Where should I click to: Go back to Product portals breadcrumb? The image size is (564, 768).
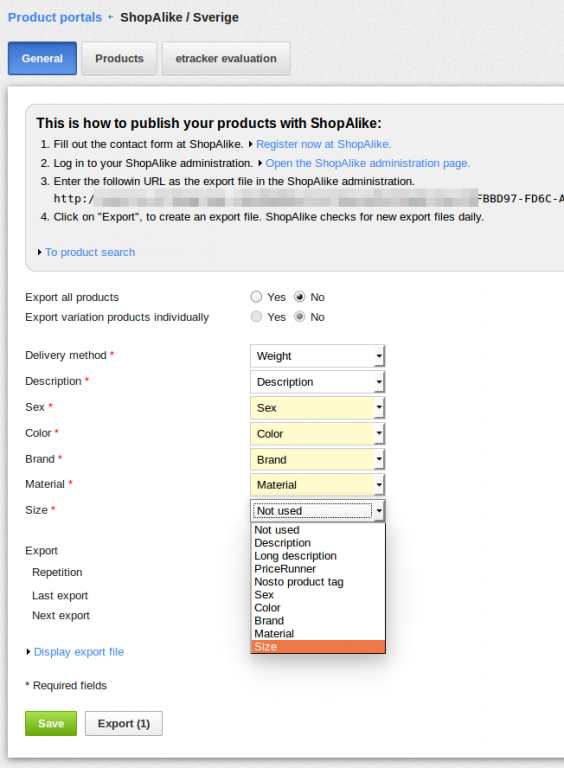[x=55, y=18]
